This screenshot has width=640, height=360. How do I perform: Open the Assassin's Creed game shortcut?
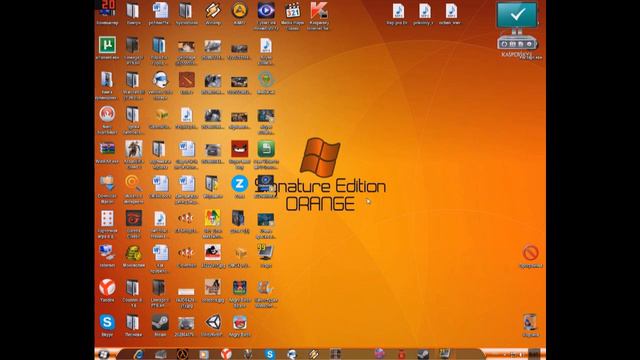pos(133,149)
